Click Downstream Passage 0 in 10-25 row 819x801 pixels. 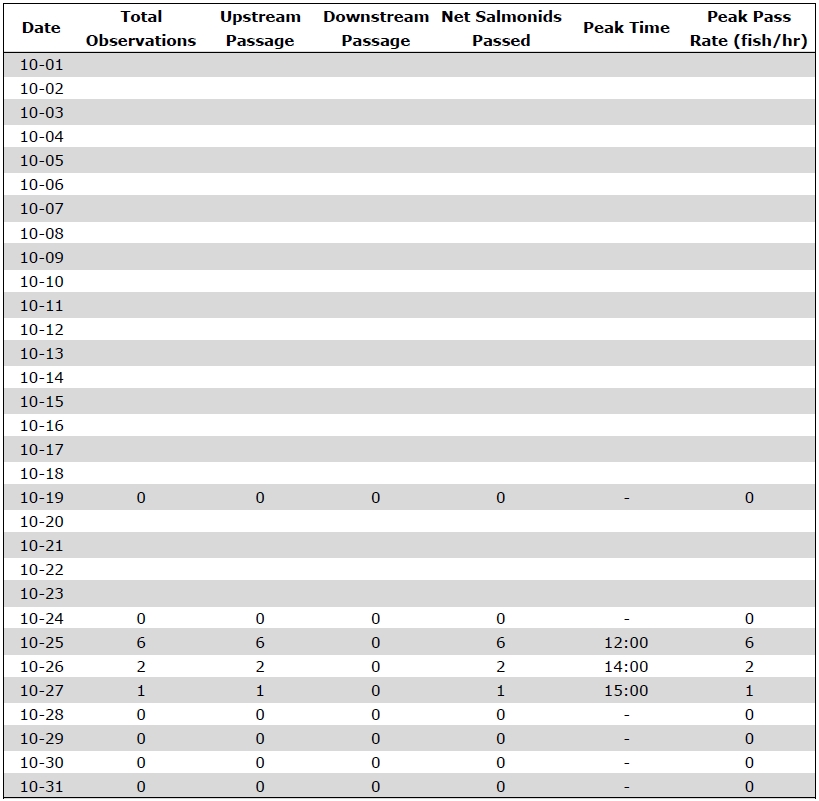coord(376,643)
